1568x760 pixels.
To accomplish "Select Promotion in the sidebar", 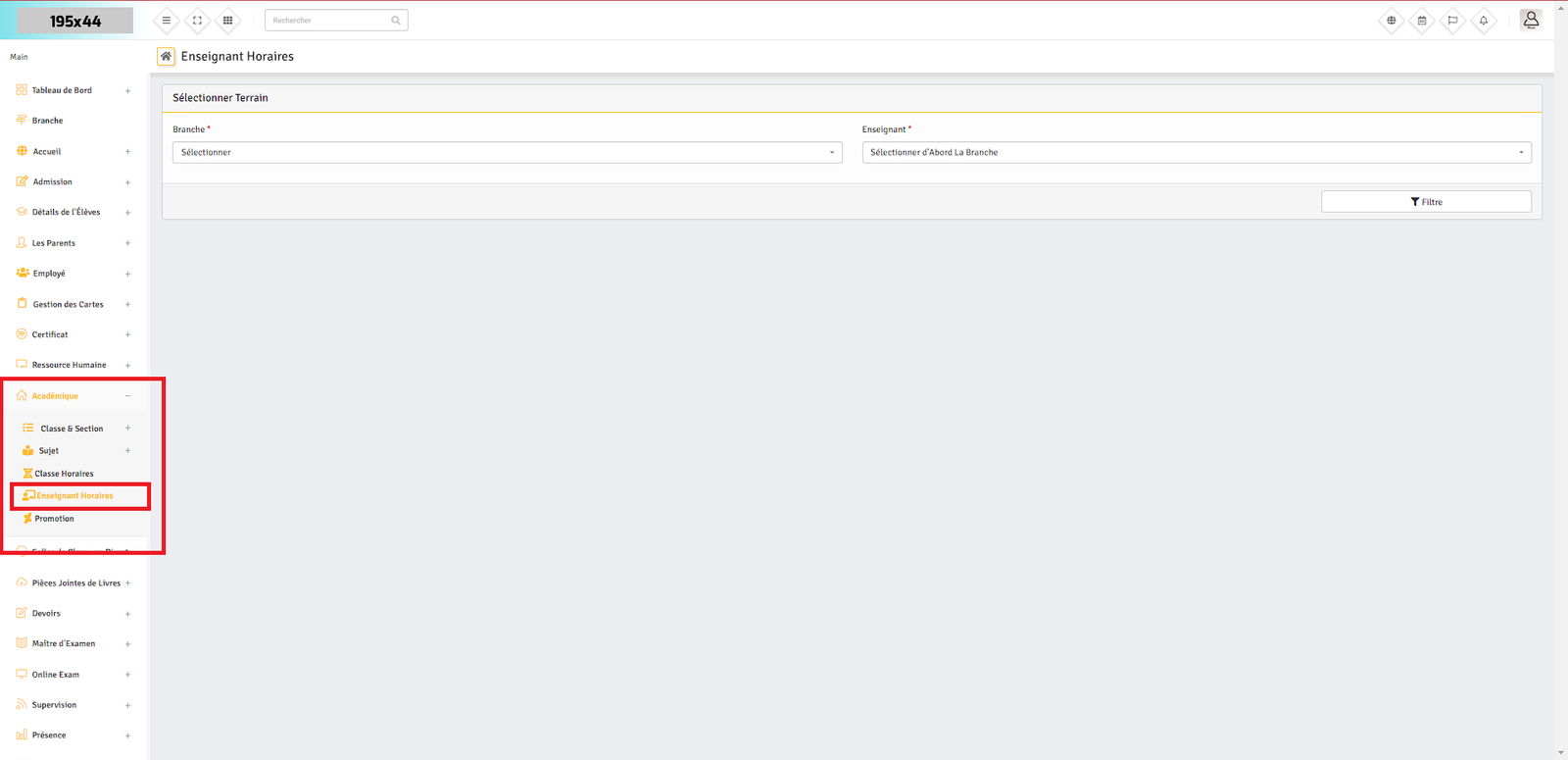I will tap(54, 519).
